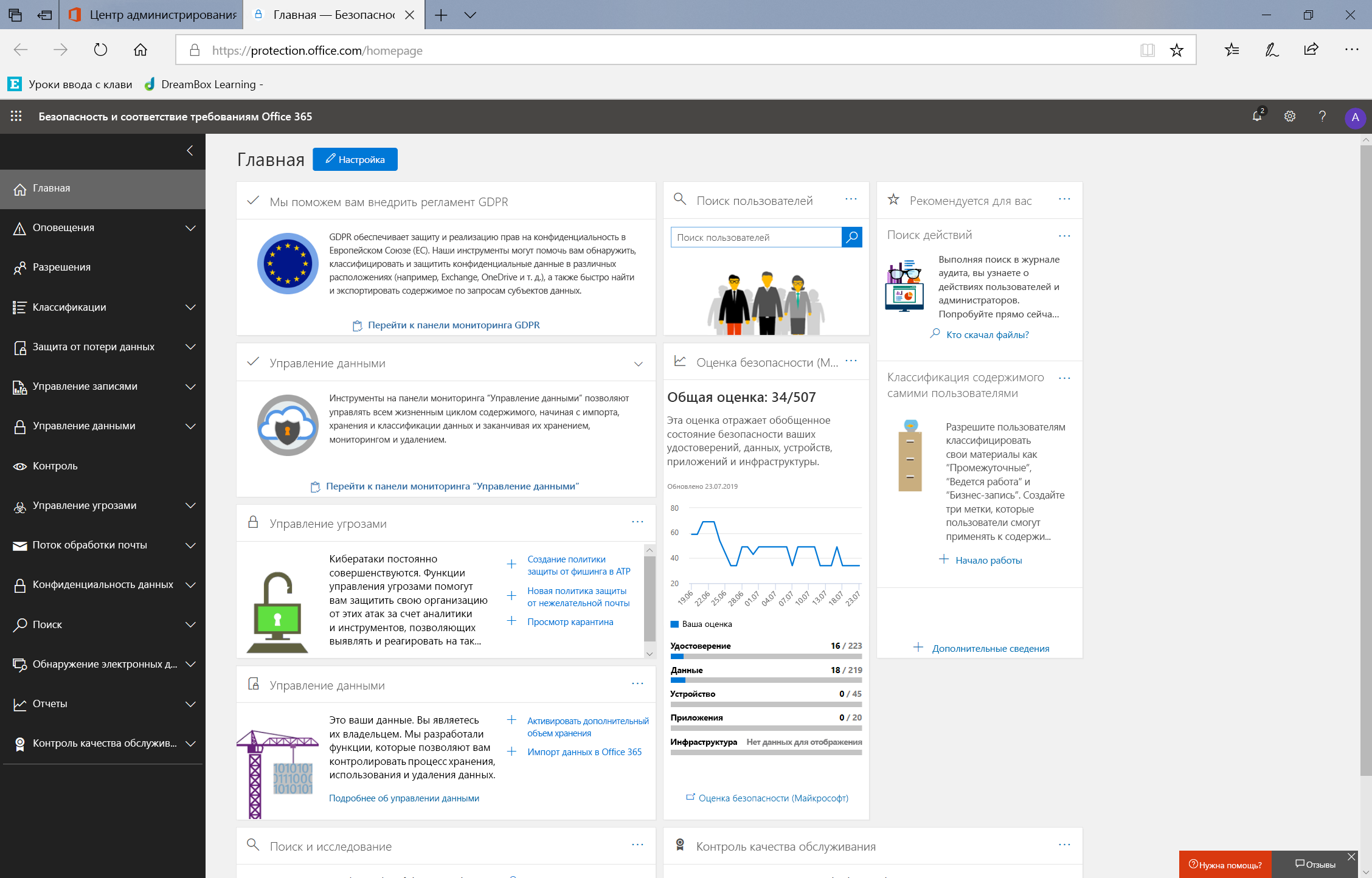Open the browser favorites hub icon
1372x878 pixels.
click(x=1232, y=50)
